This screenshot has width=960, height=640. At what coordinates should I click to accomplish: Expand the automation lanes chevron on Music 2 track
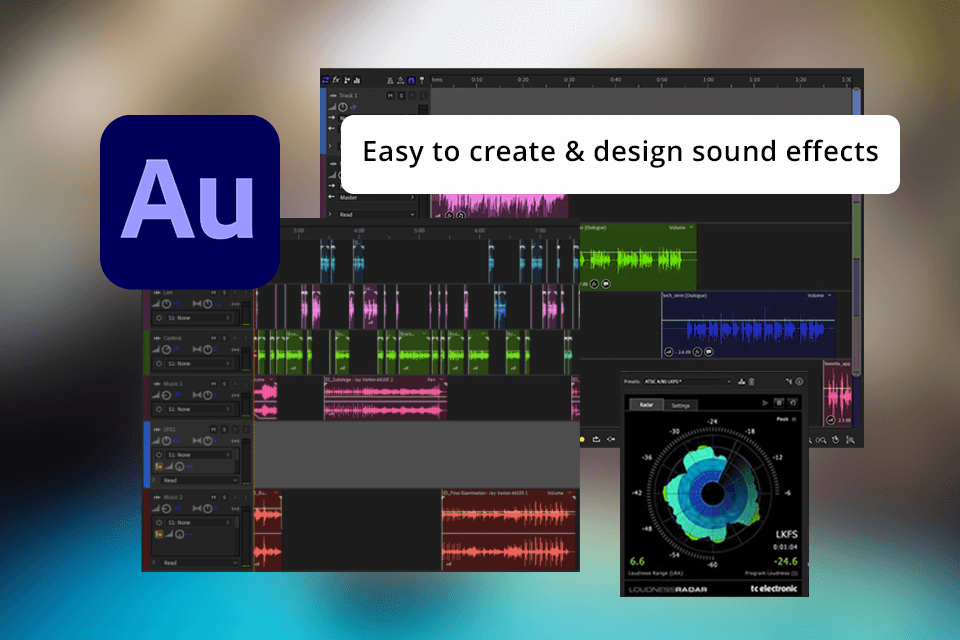(x=154, y=563)
